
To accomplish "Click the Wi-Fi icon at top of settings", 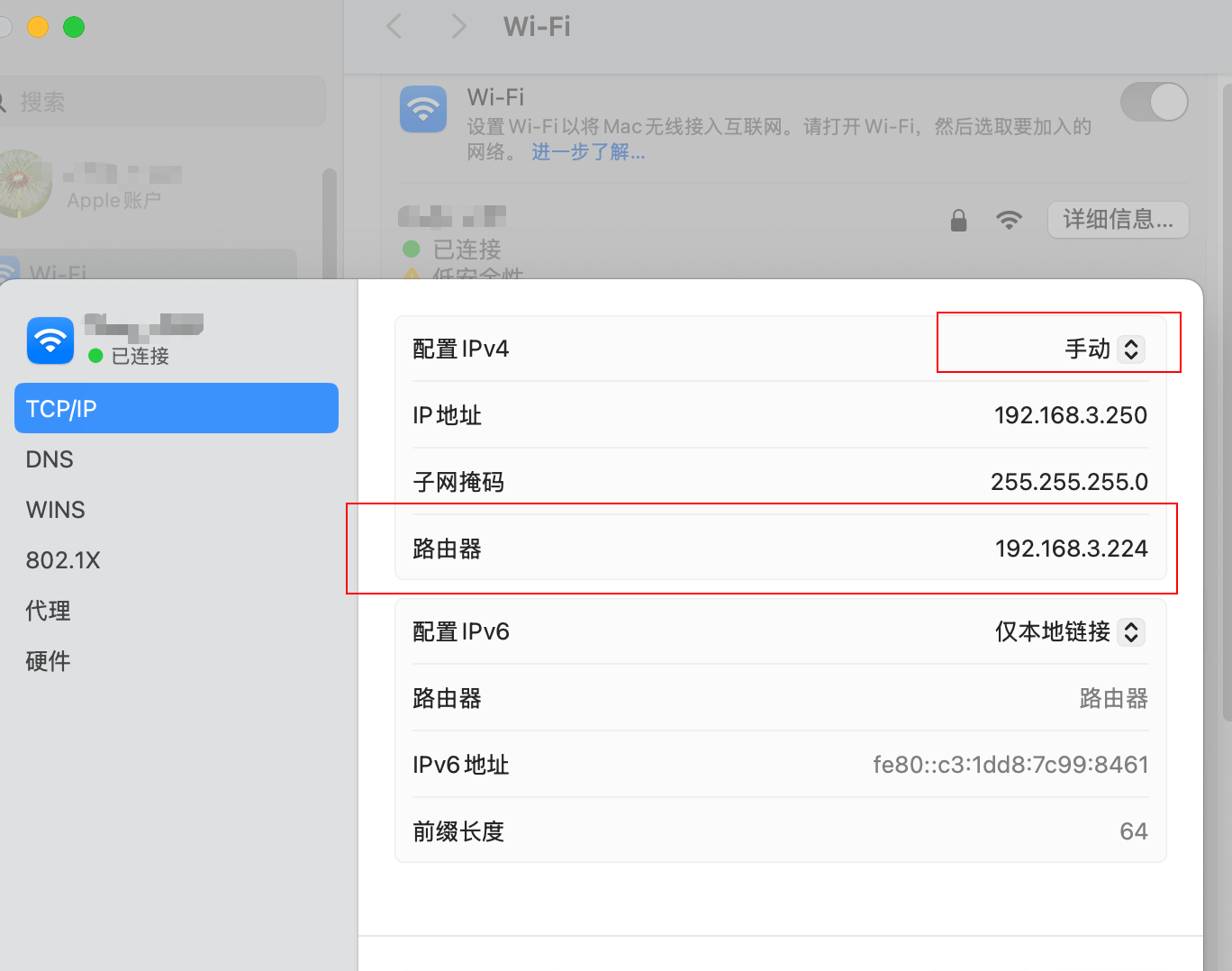I will [x=422, y=108].
